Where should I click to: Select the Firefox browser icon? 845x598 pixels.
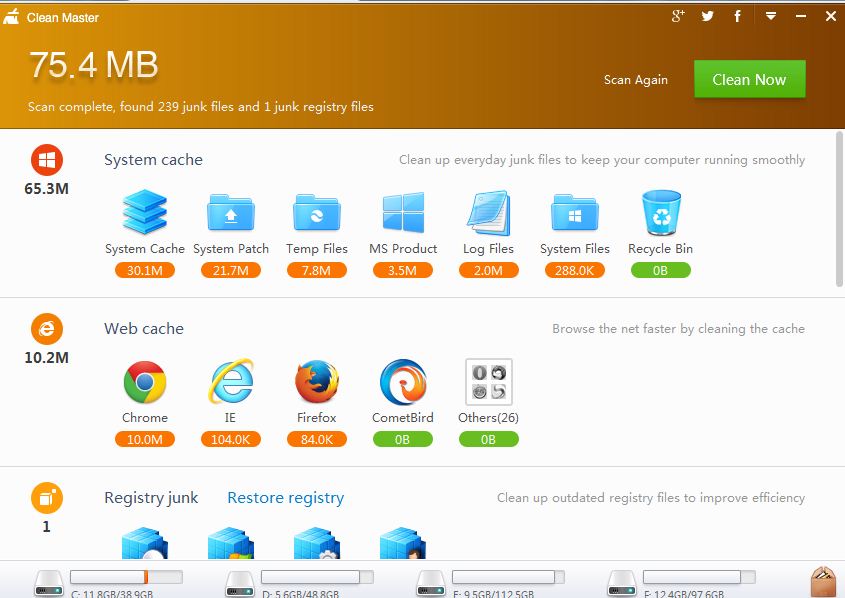pos(316,382)
